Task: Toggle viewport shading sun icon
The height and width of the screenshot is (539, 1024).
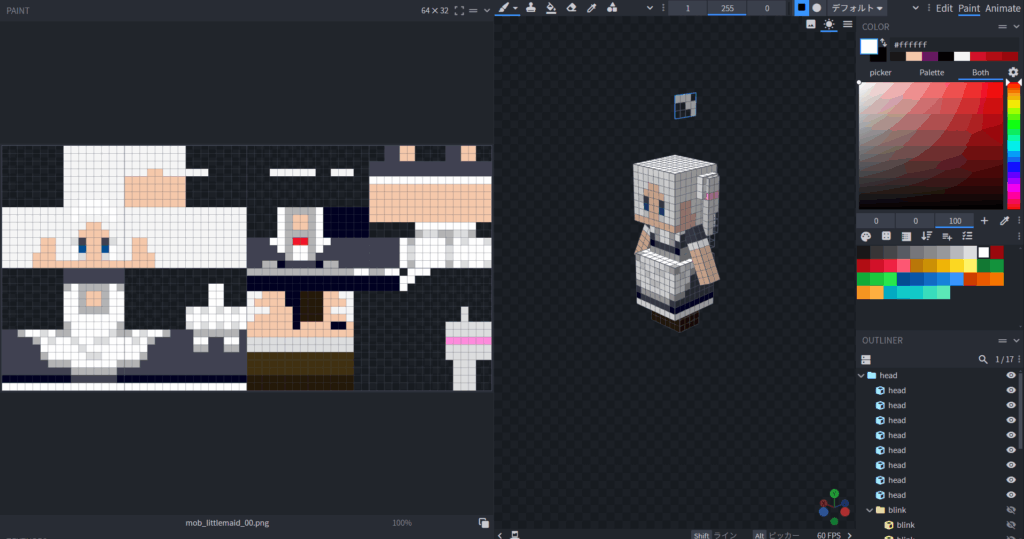Action: (x=829, y=25)
